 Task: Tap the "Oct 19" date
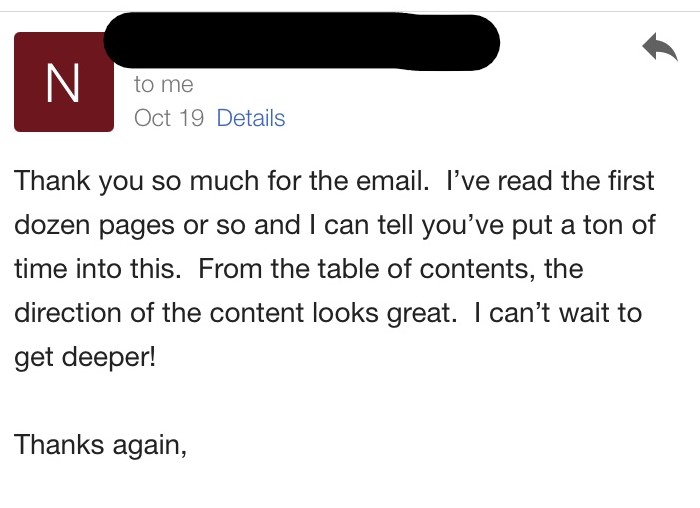coord(169,118)
